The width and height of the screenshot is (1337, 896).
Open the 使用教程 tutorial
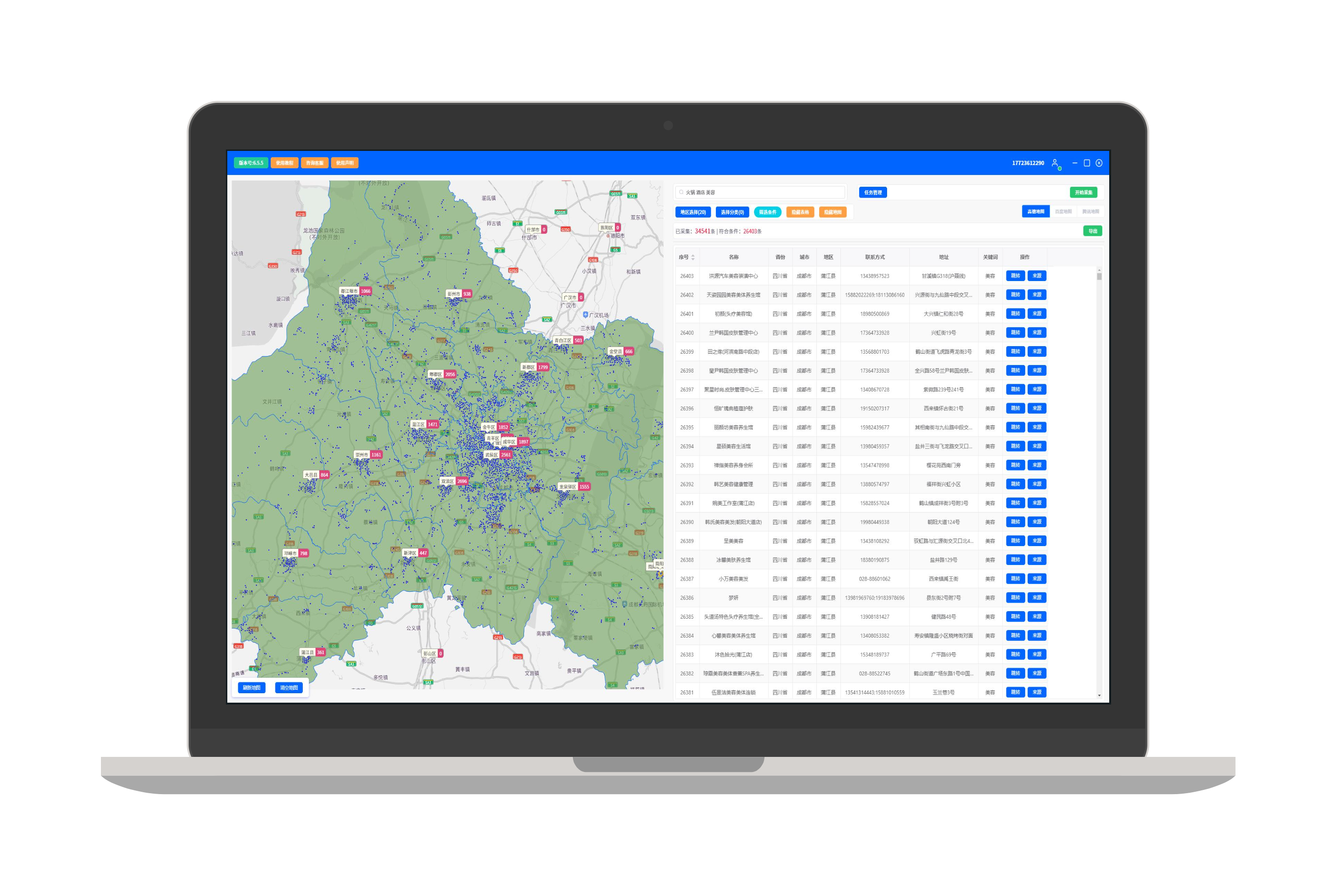284,163
